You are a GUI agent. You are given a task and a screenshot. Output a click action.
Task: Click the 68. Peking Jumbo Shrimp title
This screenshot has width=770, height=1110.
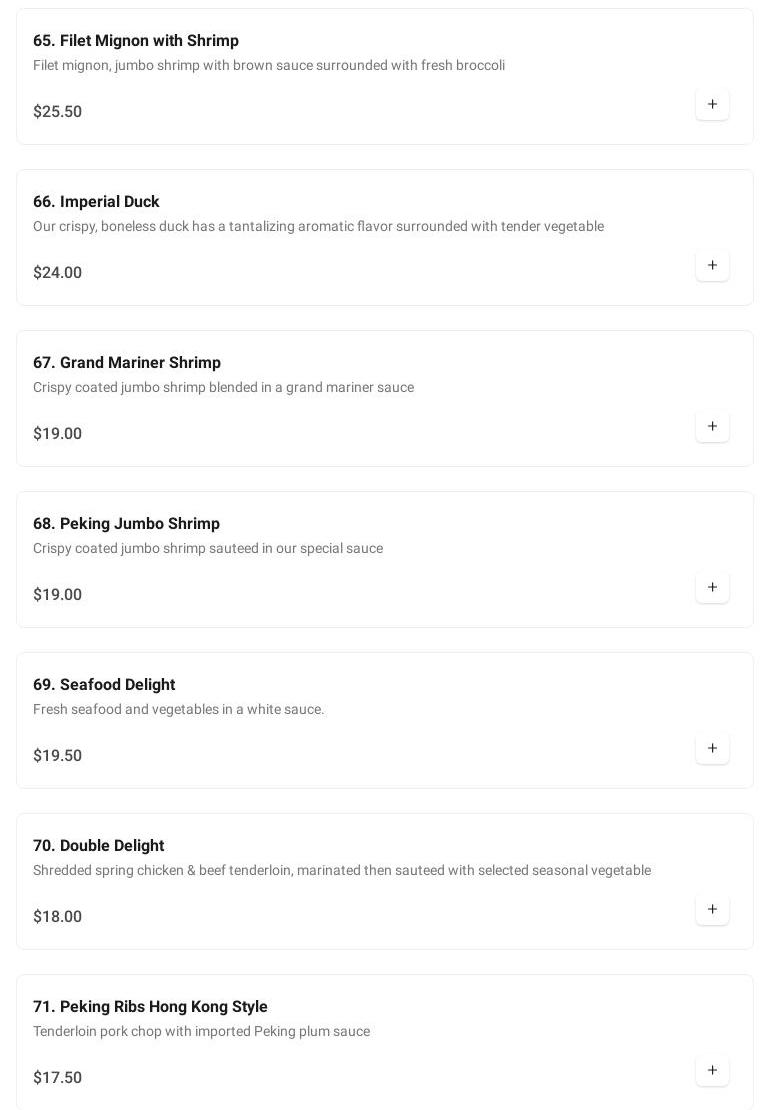(x=126, y=524)
